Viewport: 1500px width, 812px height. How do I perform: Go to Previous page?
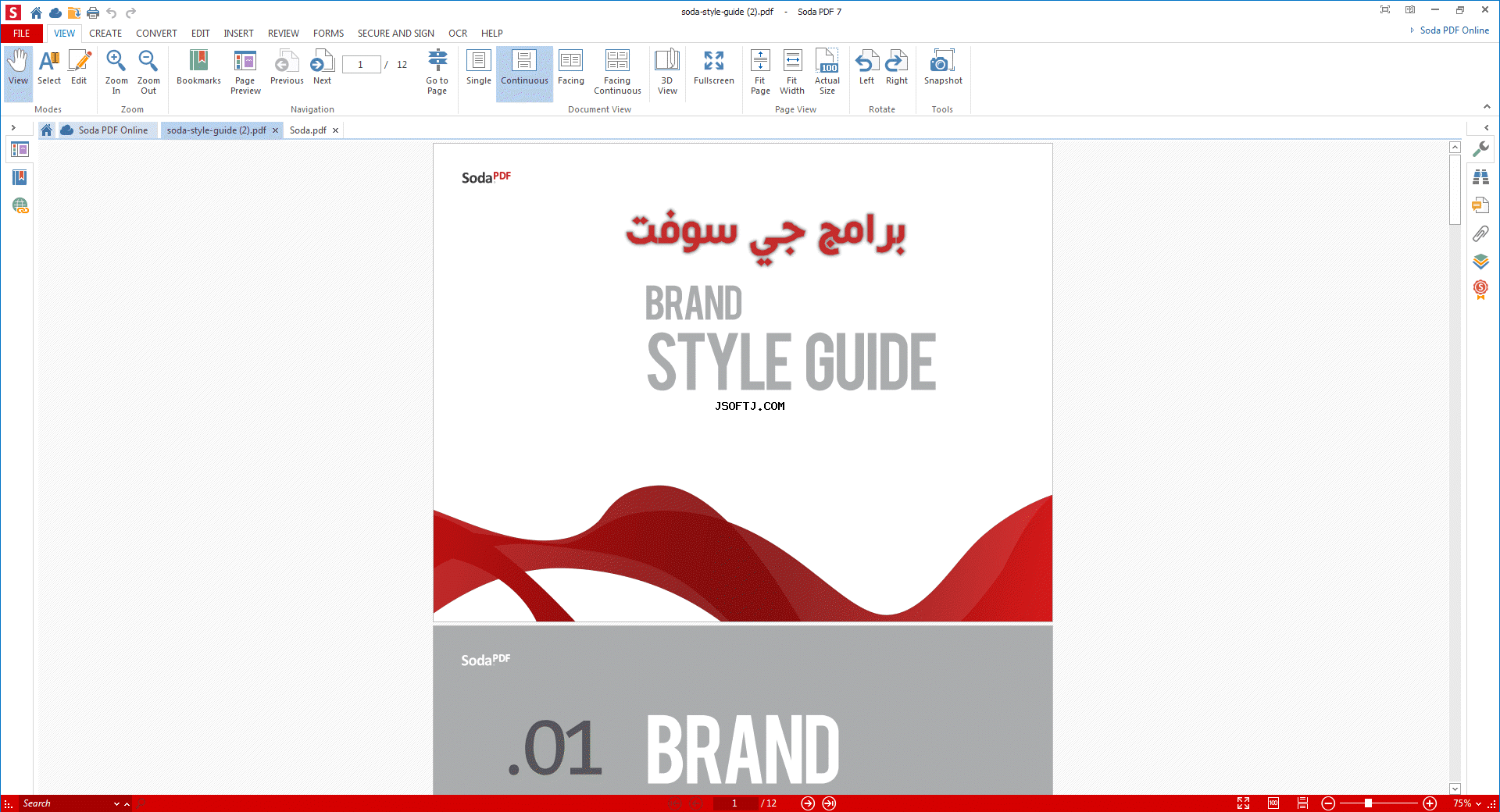tap(287, 68)
